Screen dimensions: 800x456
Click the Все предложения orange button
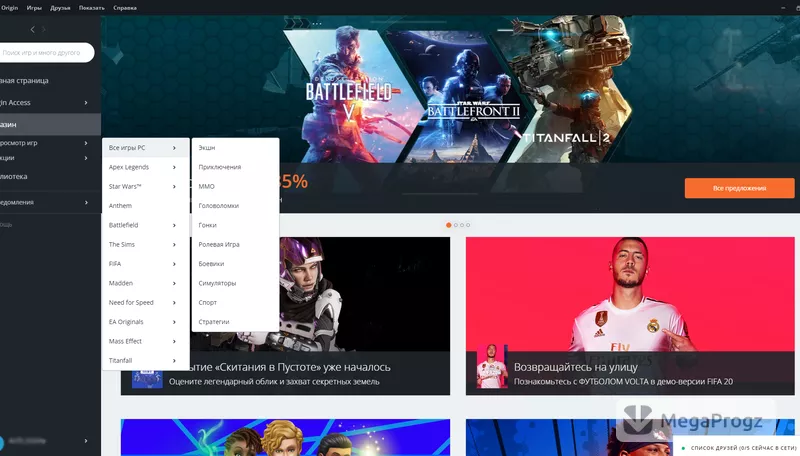tap(739, 188)
